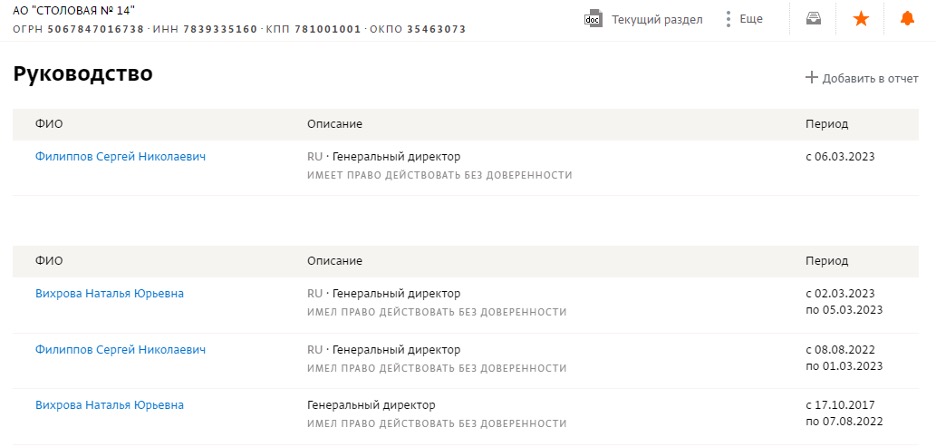Click the 'Руководство' section heading
Screen dimensions: 936x448
coord(82,73)
